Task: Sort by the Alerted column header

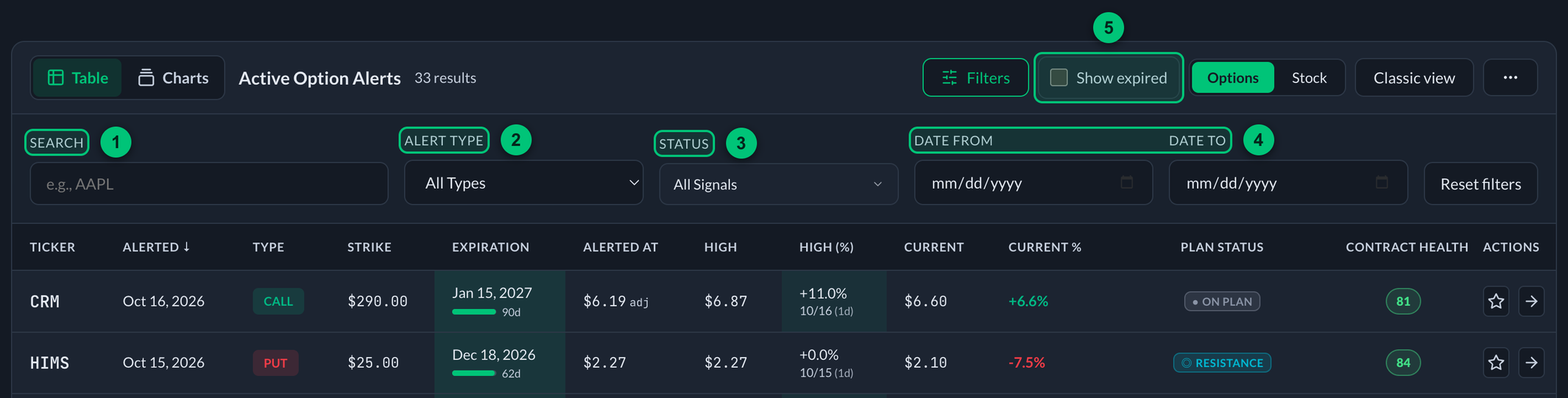Action: point(156,247)
